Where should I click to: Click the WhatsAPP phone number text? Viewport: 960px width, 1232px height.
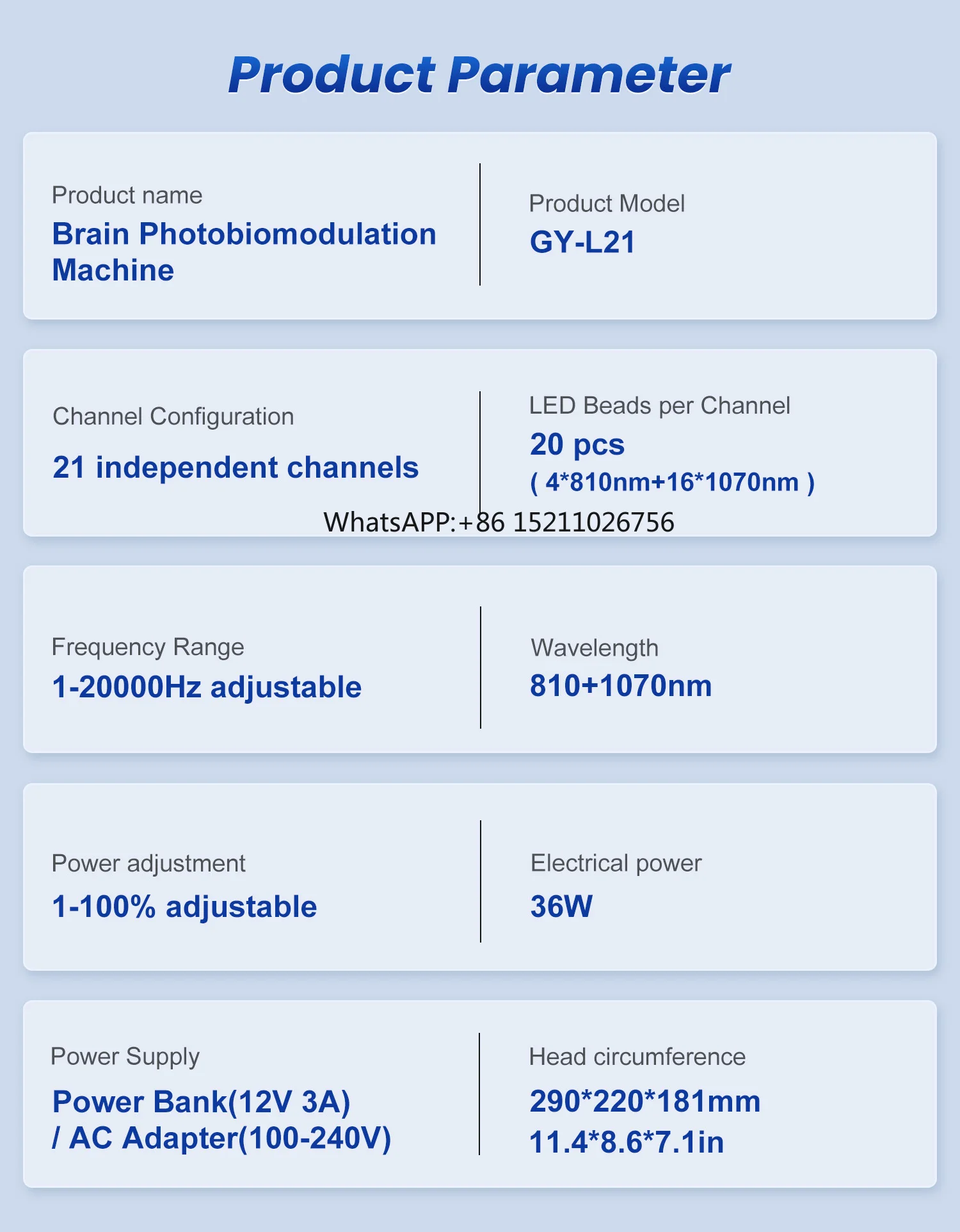(x=499, y=523)
